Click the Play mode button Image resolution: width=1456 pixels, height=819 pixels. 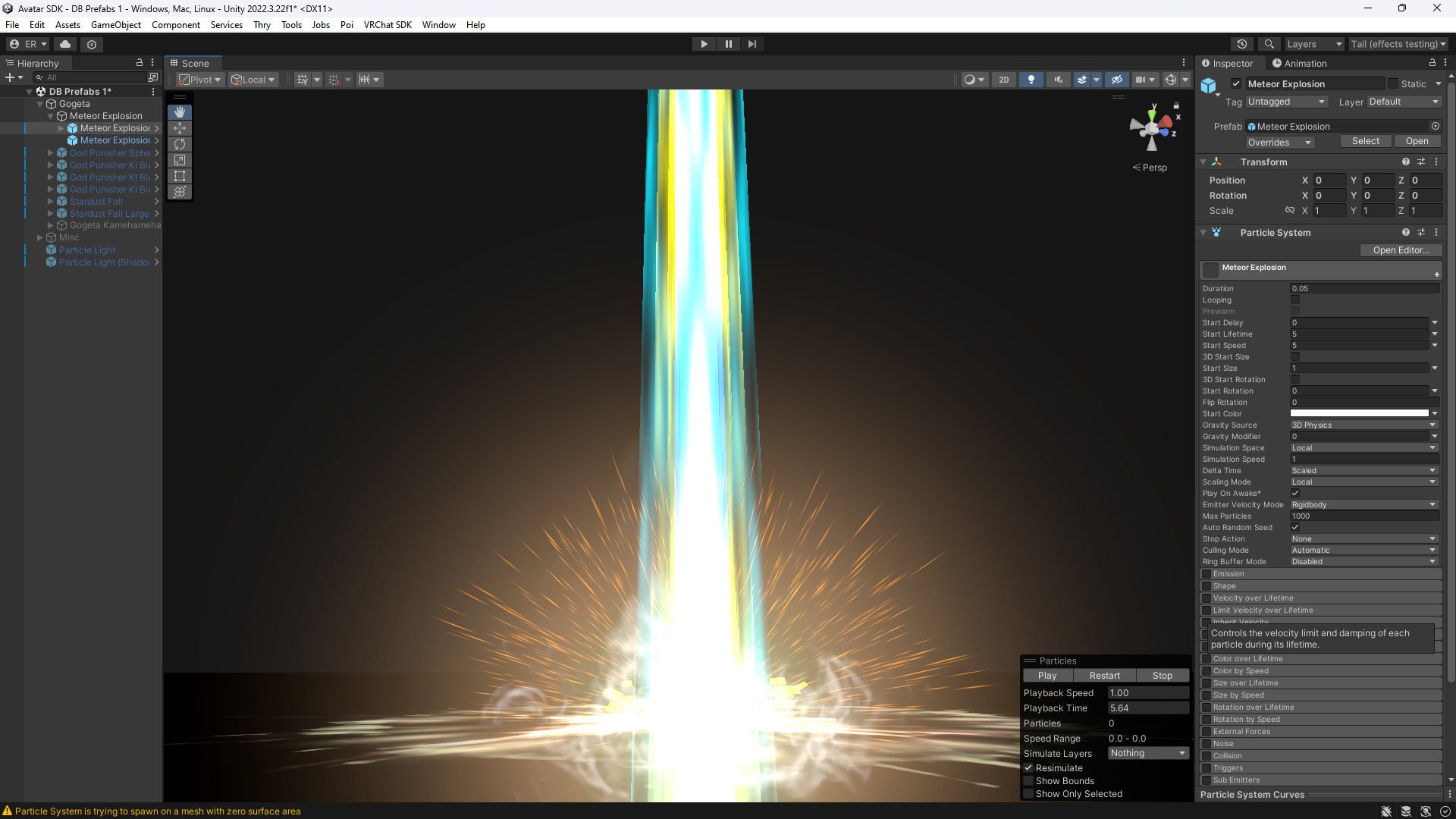[704, 44]
